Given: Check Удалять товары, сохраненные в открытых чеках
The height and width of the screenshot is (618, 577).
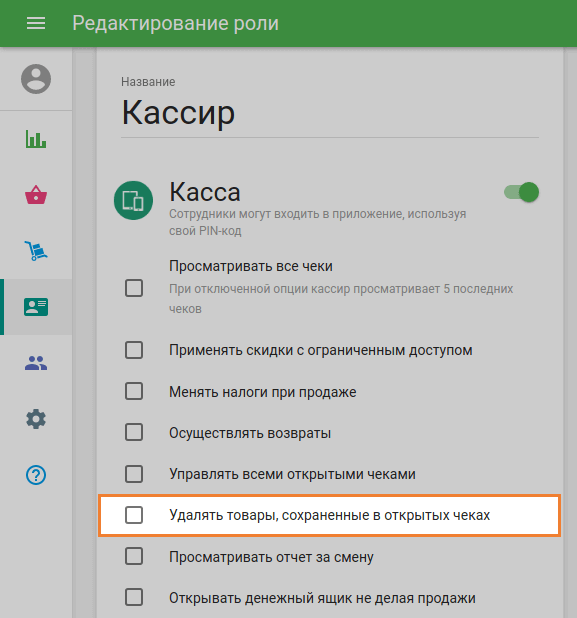Looking at the screenshot, I should coord(134,515).
